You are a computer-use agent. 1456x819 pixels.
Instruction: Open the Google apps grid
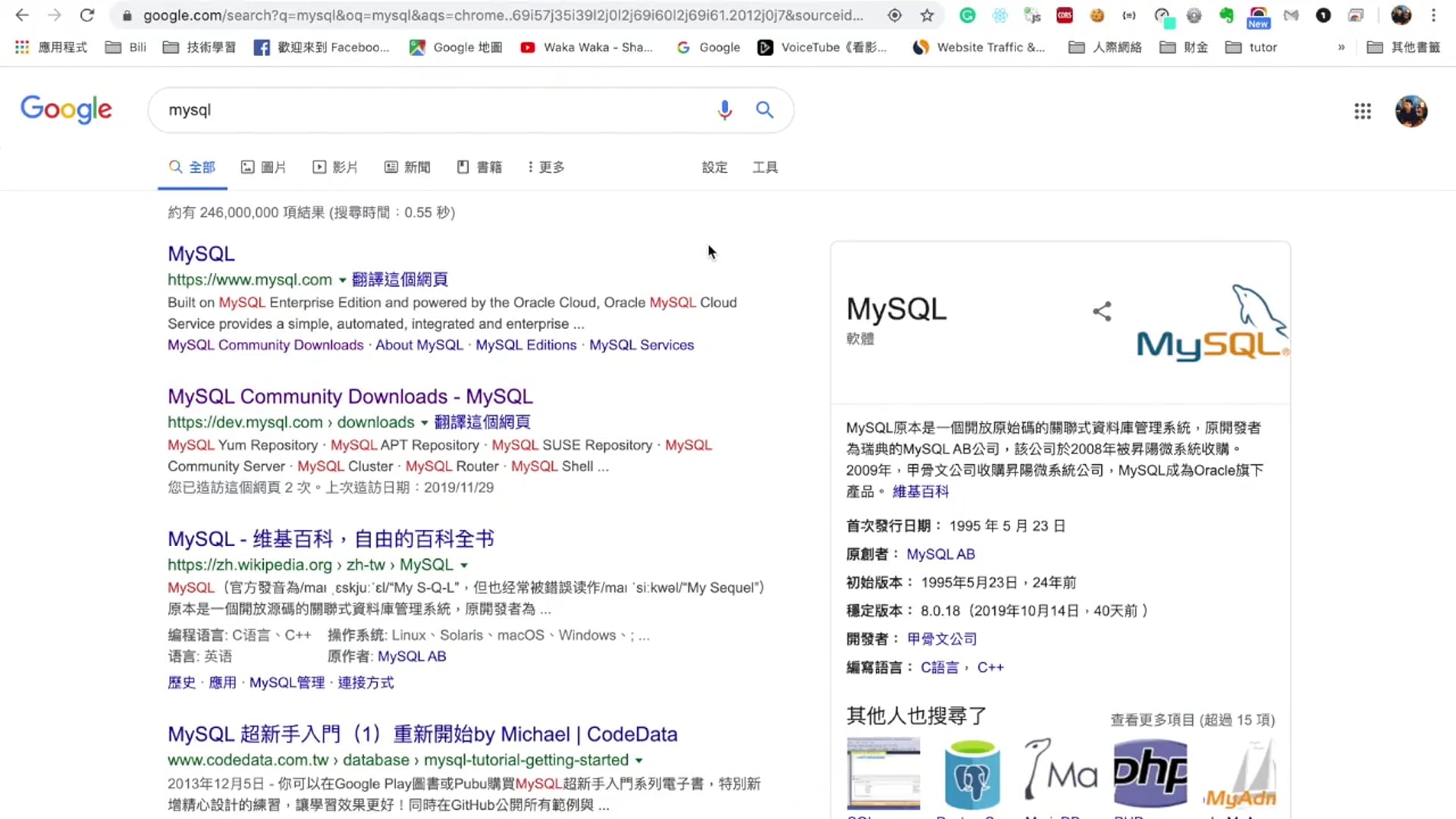pyautogui.click(x=1363, y=111)
